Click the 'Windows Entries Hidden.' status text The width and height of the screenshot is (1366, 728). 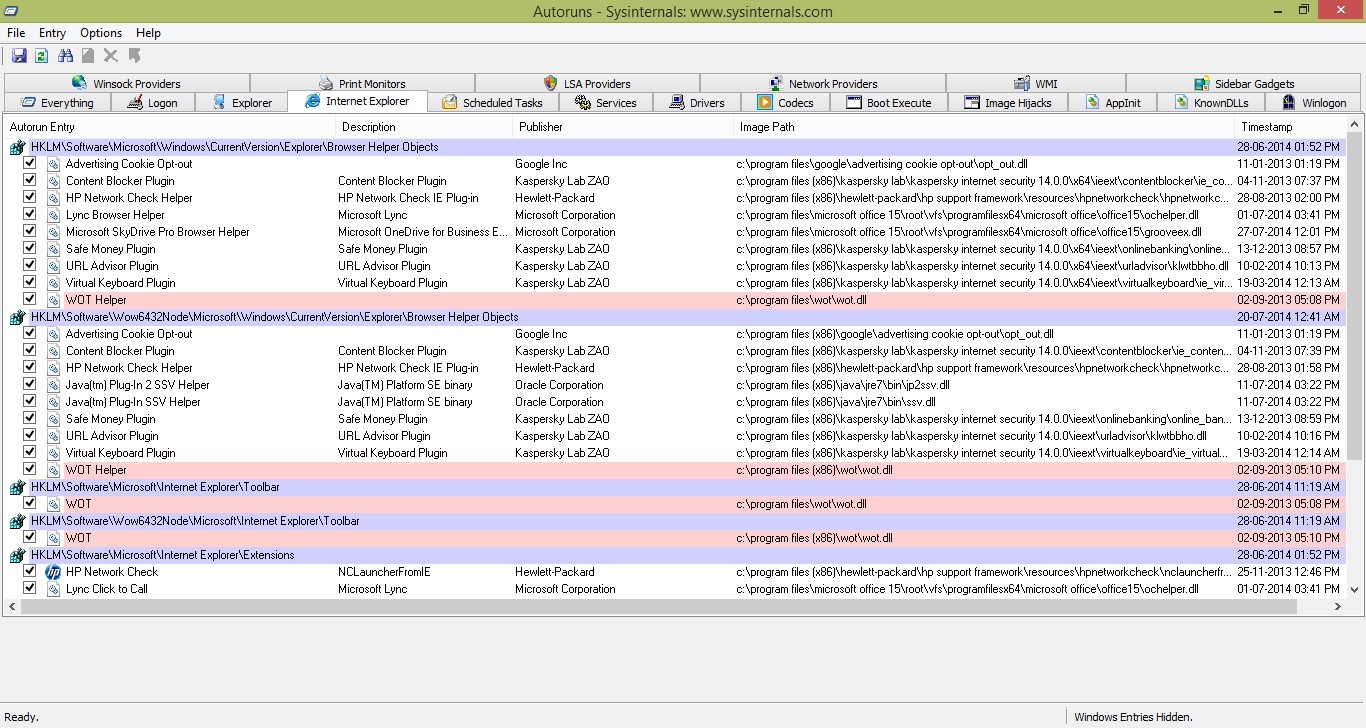pos(1133,717)
